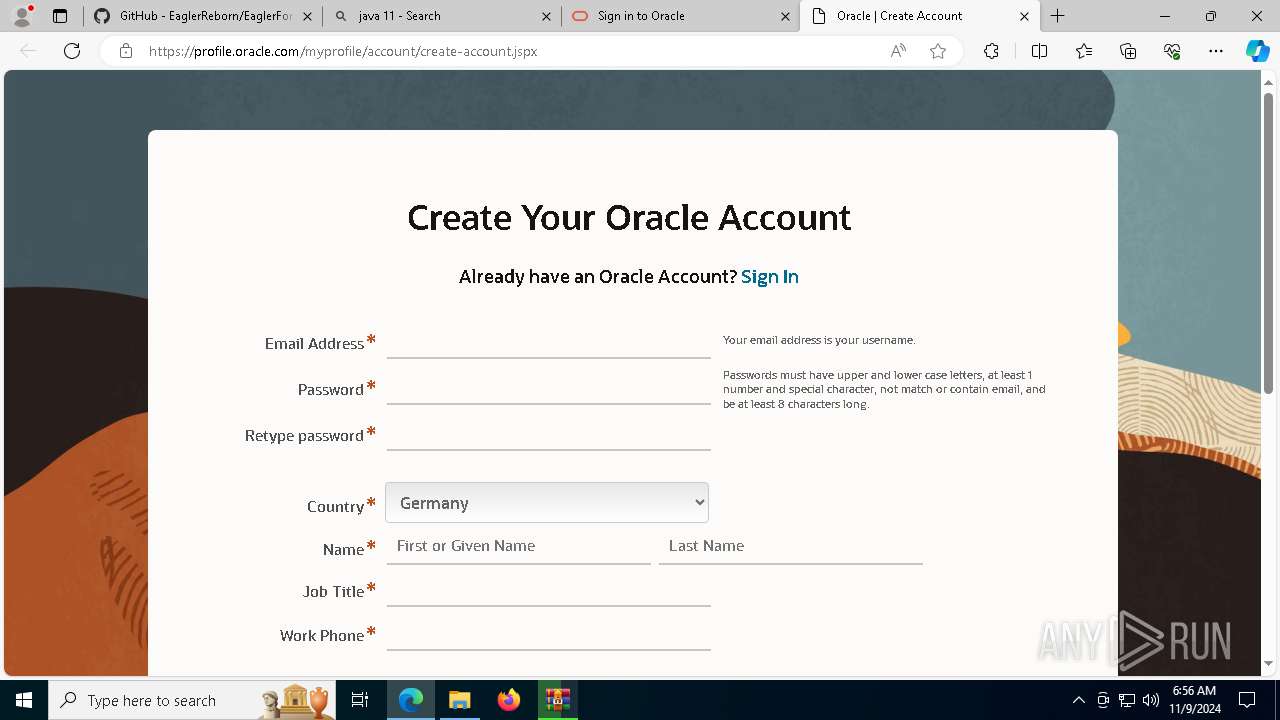Open the tab actions menu icon
The height and width of the screenshot is (720, 1280).
click(x=60, y=16)
